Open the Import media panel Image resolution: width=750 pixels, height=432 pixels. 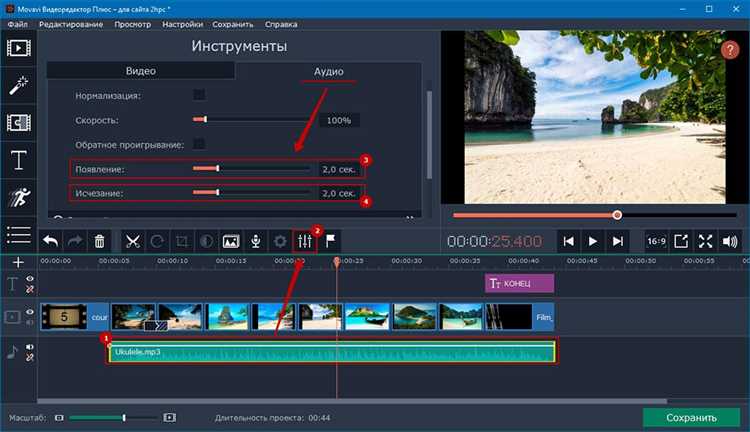[x=19, y=48]
